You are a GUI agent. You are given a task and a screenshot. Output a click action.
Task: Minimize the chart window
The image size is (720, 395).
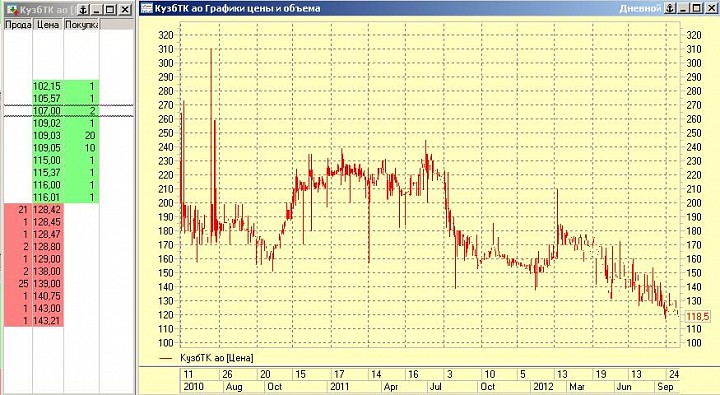point(684,8)
